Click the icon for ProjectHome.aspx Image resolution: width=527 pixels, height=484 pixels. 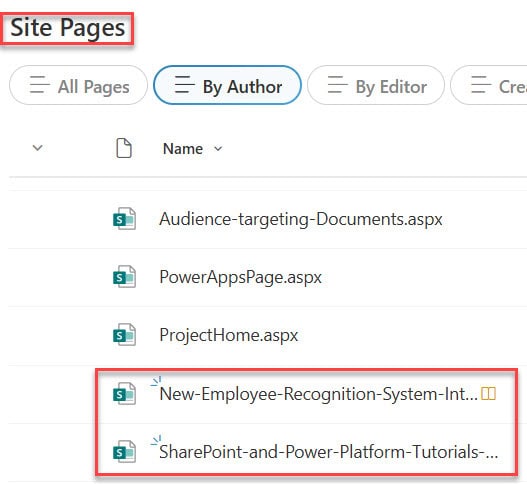click(x=124, y=335)
